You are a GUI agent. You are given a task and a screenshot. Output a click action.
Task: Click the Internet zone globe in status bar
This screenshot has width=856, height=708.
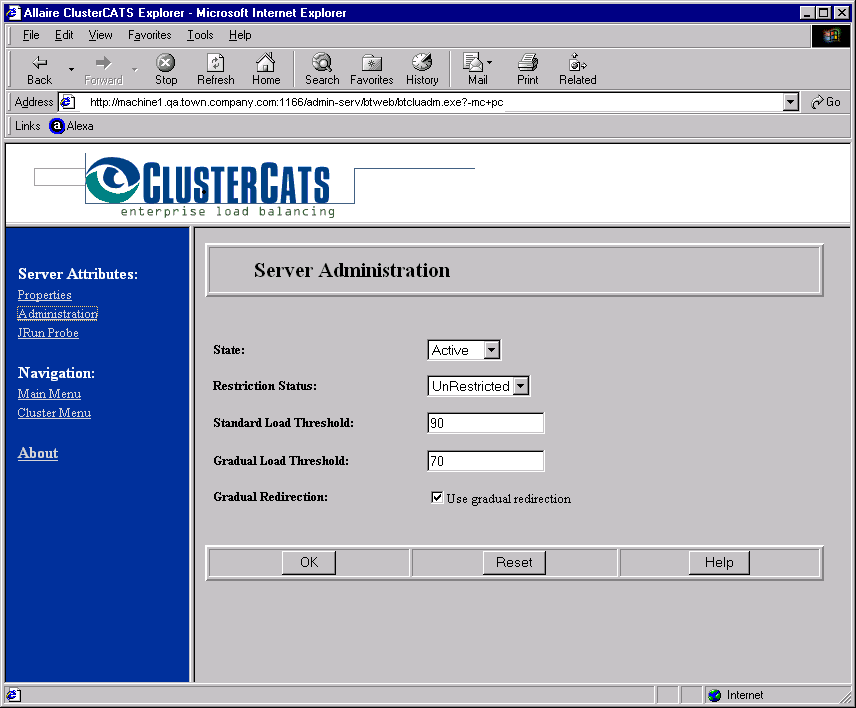click(x=715, y=695)
